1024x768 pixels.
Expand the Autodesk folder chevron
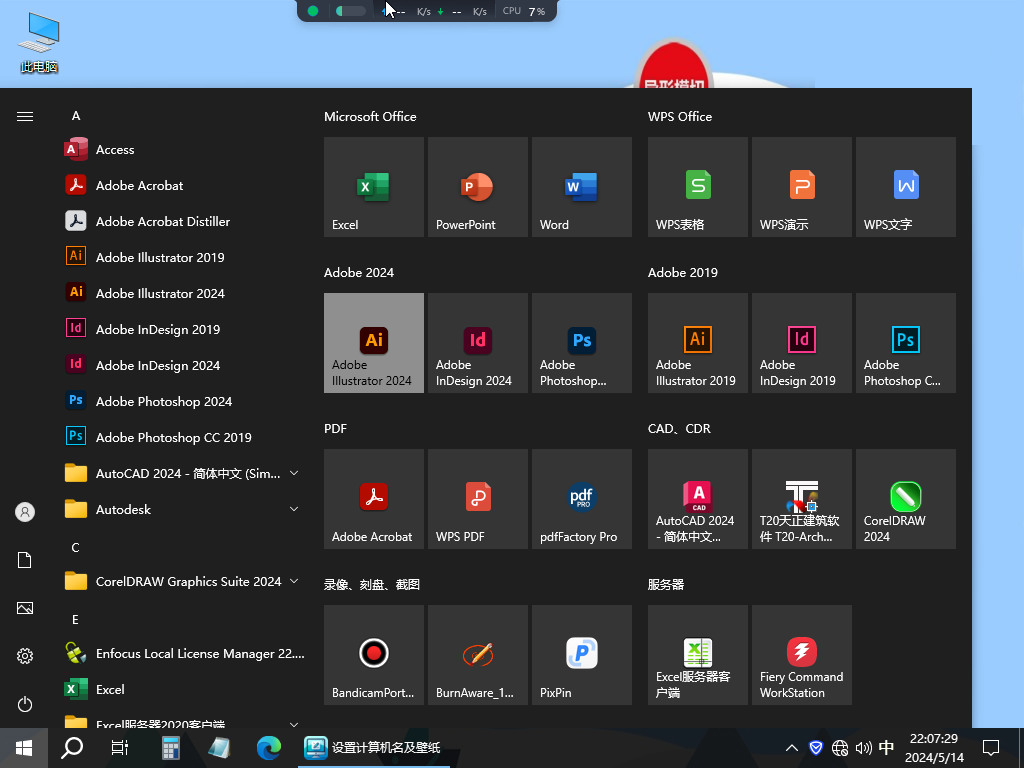point(294,509)
